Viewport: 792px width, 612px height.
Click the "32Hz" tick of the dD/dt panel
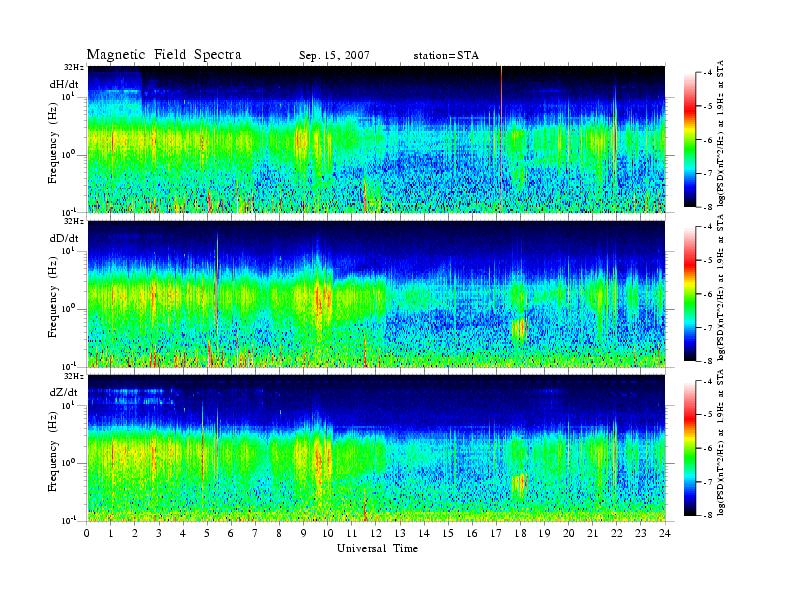point(74,221)
